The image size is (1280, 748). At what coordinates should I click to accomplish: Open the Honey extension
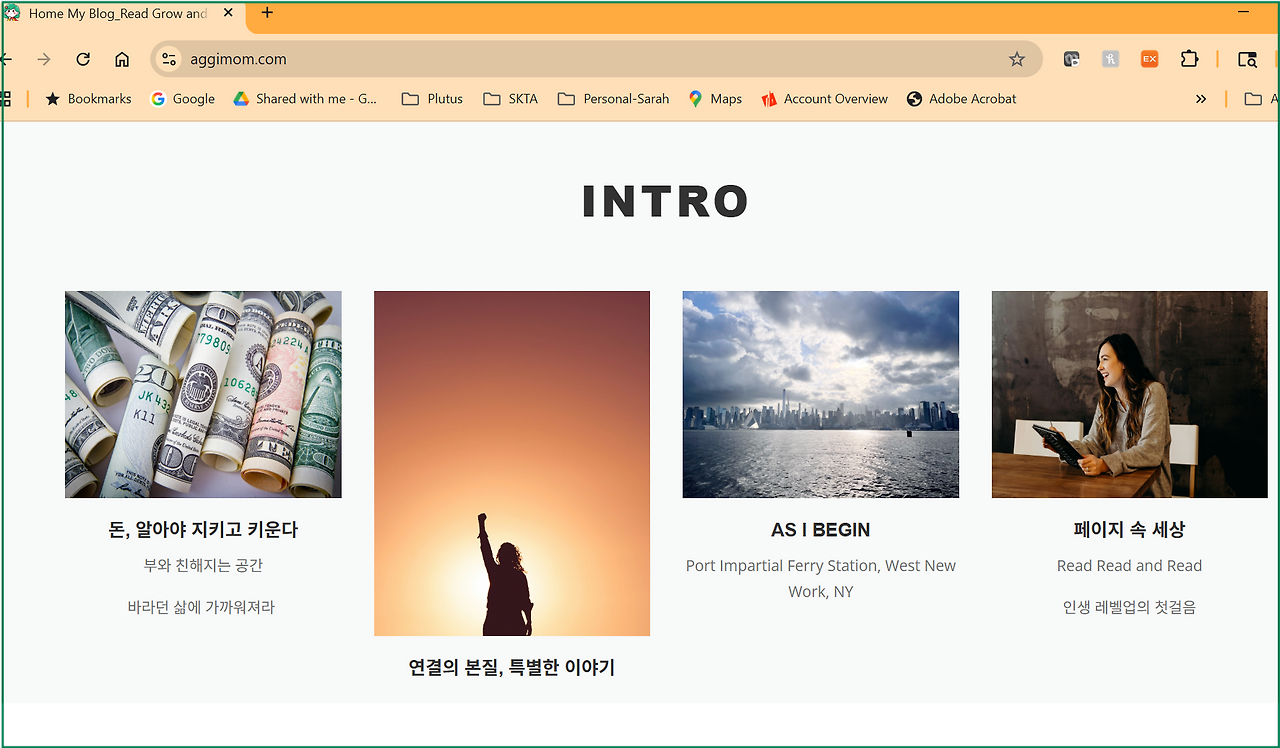click(x=1110, y=58)
